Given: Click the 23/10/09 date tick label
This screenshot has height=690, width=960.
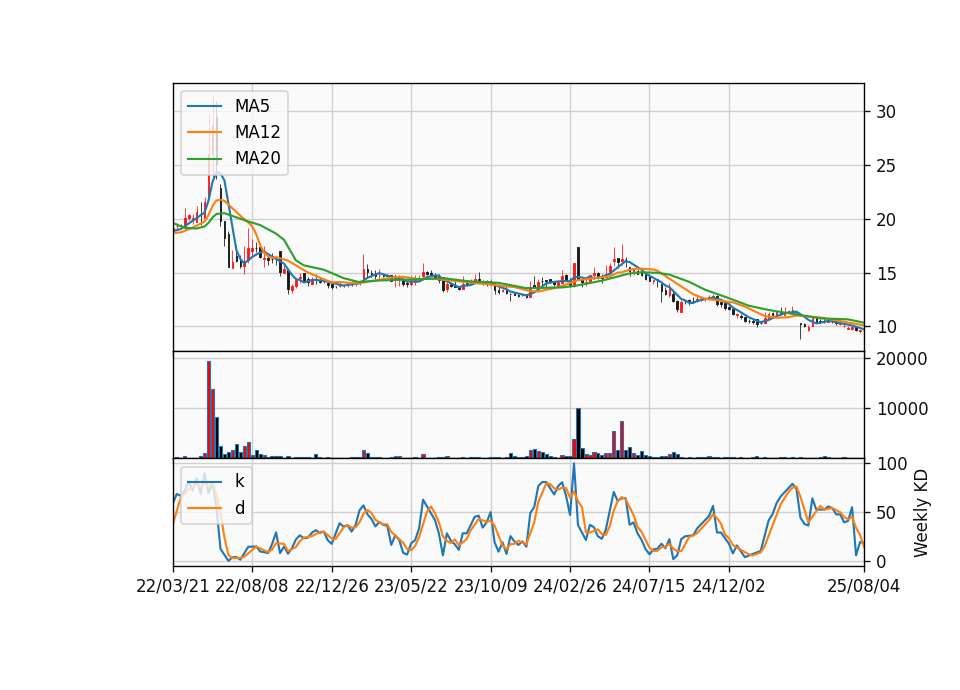Looking at the screenshot, I should [490, 586].
